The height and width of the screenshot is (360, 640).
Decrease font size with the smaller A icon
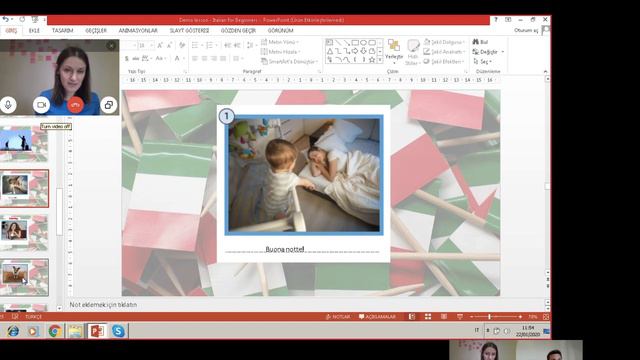pyautogui.click(x=169, y=45)
